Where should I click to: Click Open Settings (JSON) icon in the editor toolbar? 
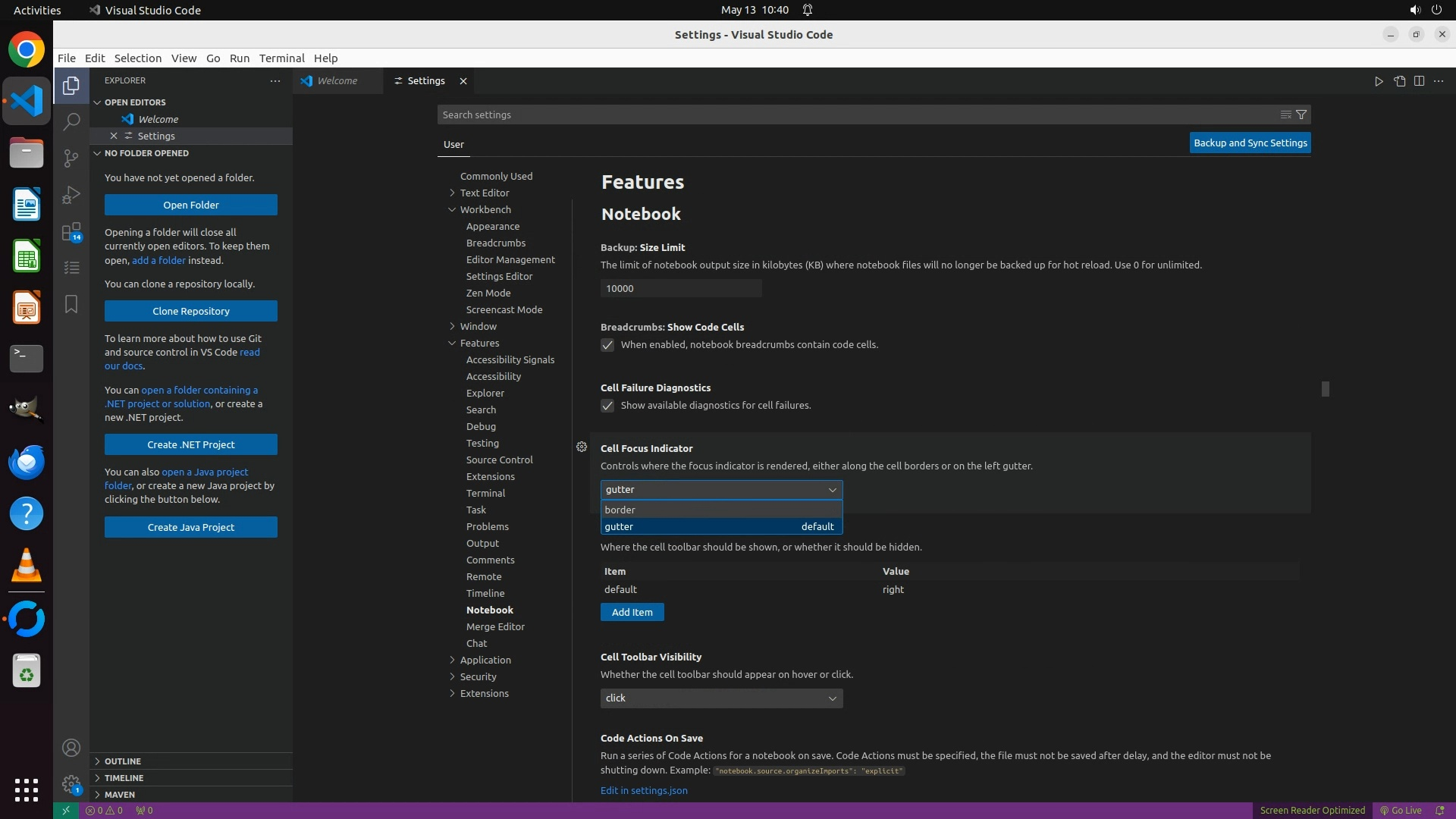pyautogui.click(x=1399, y=81)
